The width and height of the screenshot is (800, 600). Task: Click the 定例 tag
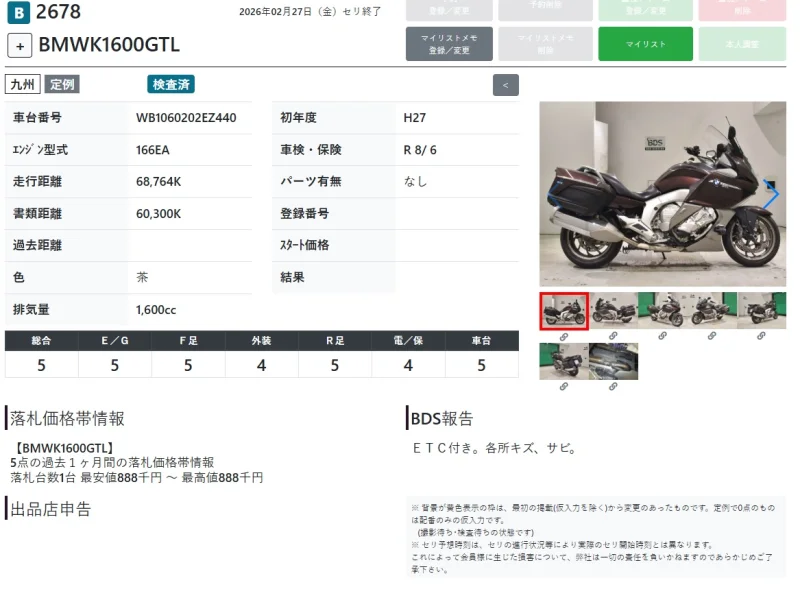coord(62,84)
